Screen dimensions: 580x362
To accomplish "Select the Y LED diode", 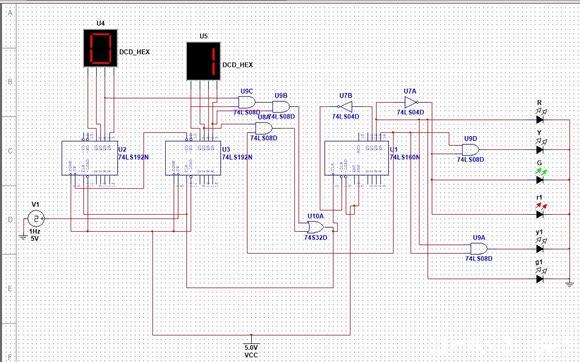I will point(540,150).
